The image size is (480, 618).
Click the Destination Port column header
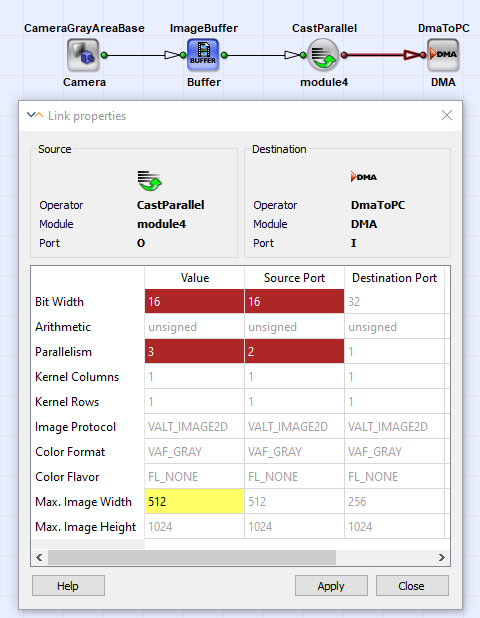pos(394,278)
